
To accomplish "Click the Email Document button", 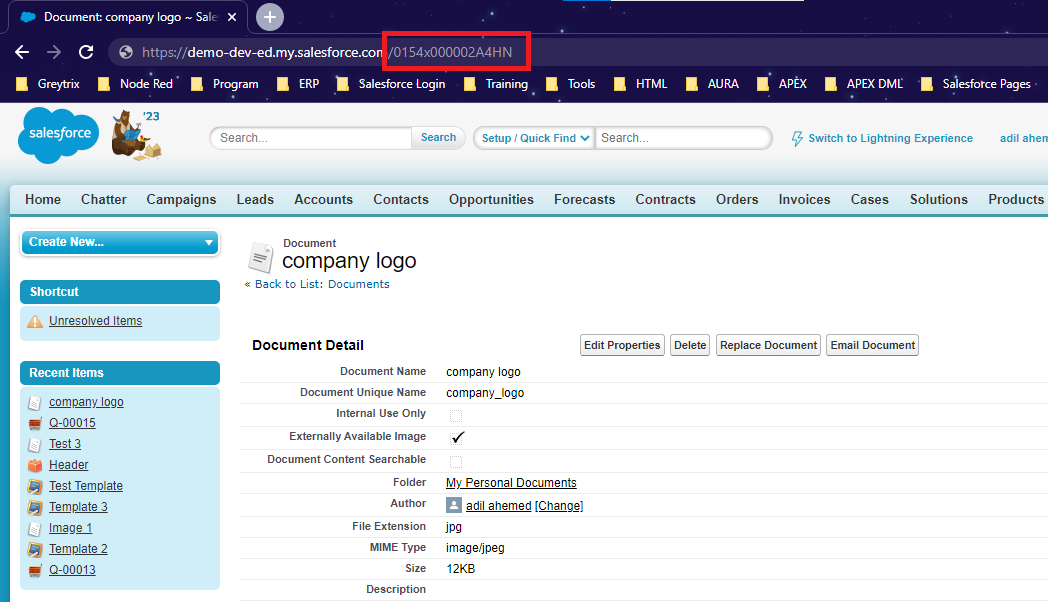I will click(873, 345).
